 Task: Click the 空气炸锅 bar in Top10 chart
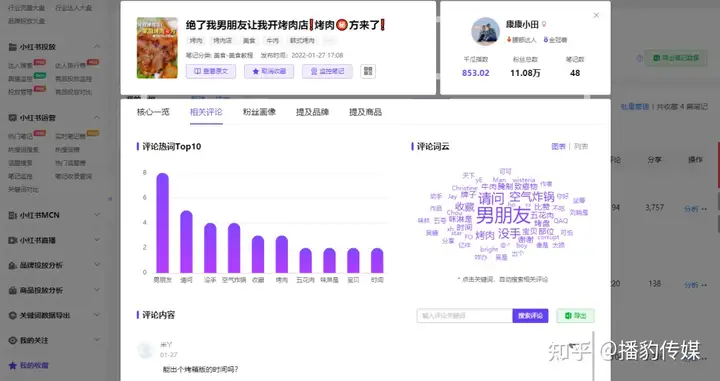234,248
